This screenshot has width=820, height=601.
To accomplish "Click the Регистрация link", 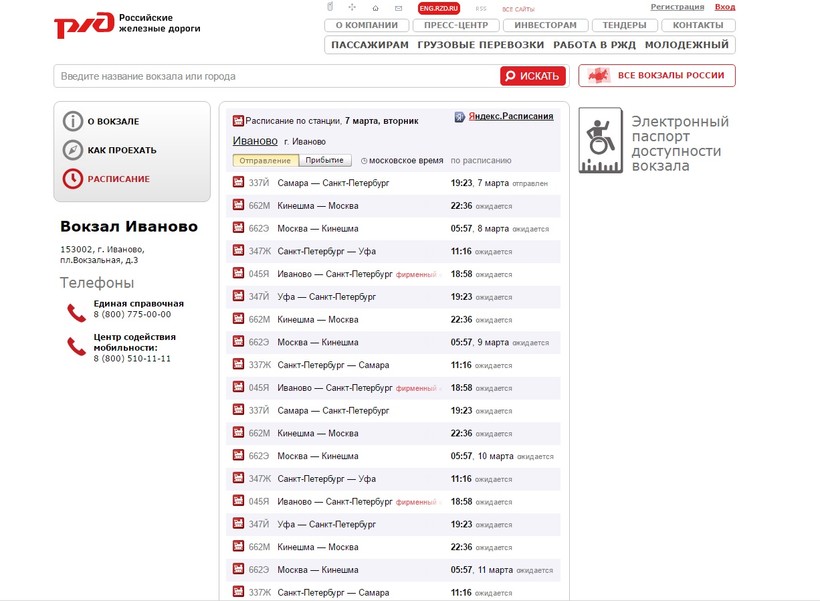I will click(x=677, y=7).
